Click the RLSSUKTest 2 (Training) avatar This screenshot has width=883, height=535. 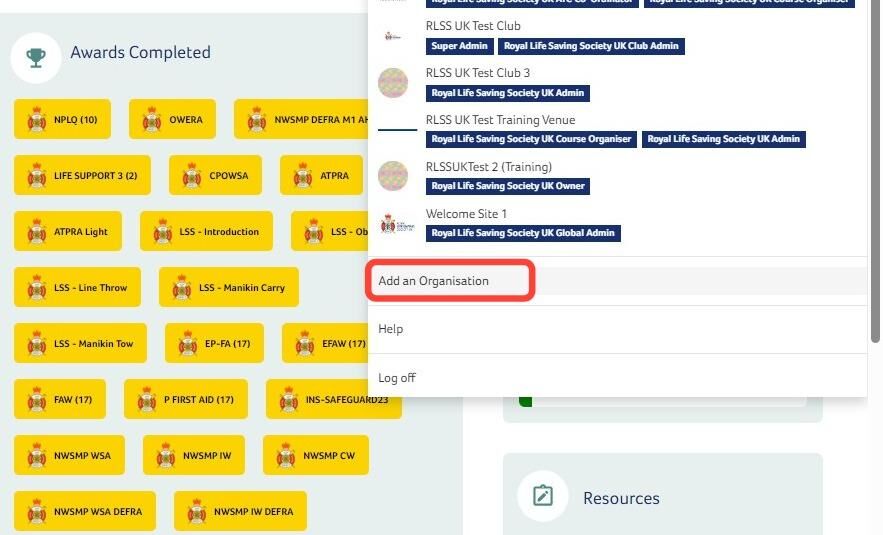(x=393, y=176)
